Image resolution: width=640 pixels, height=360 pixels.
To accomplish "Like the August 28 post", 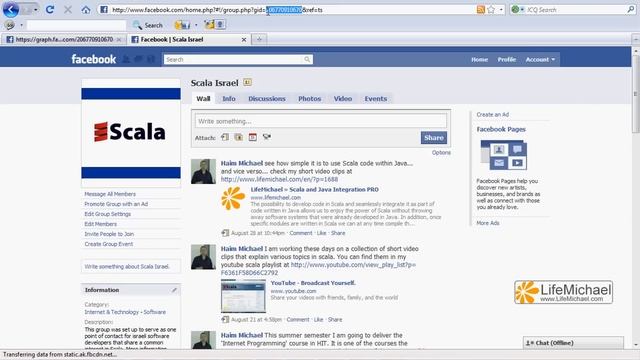I will tap(321, 233).
